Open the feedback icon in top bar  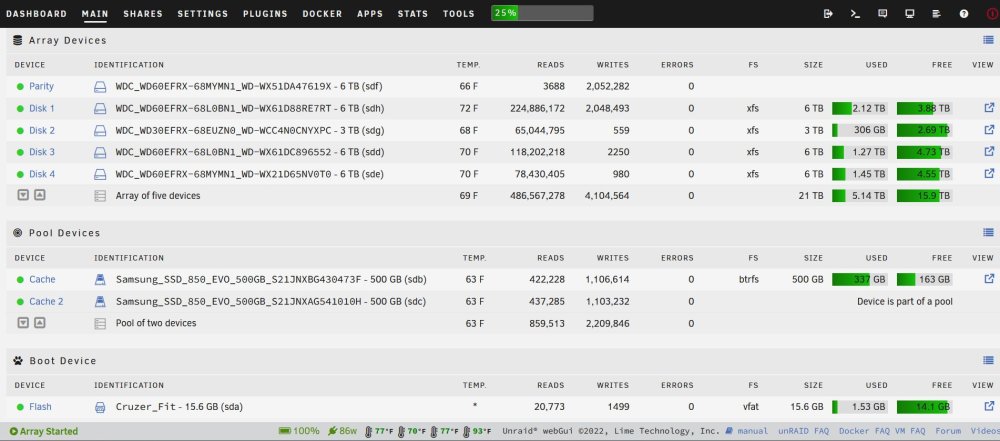(883, 13)
